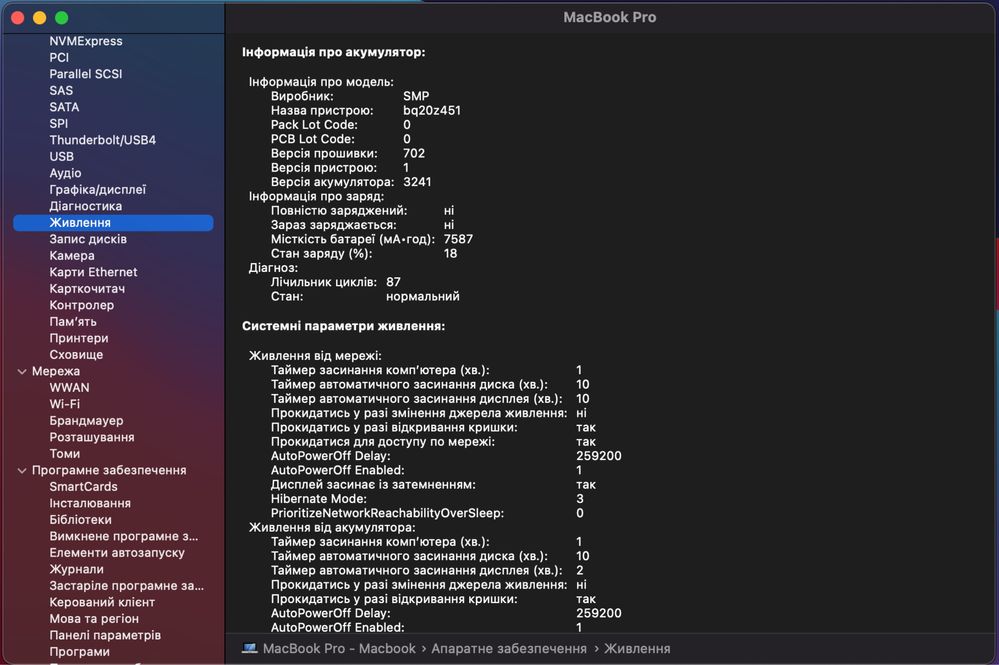Screen dimensions: 999x665
Task: Open Програми in the sidebar
Action: point(80,653)
